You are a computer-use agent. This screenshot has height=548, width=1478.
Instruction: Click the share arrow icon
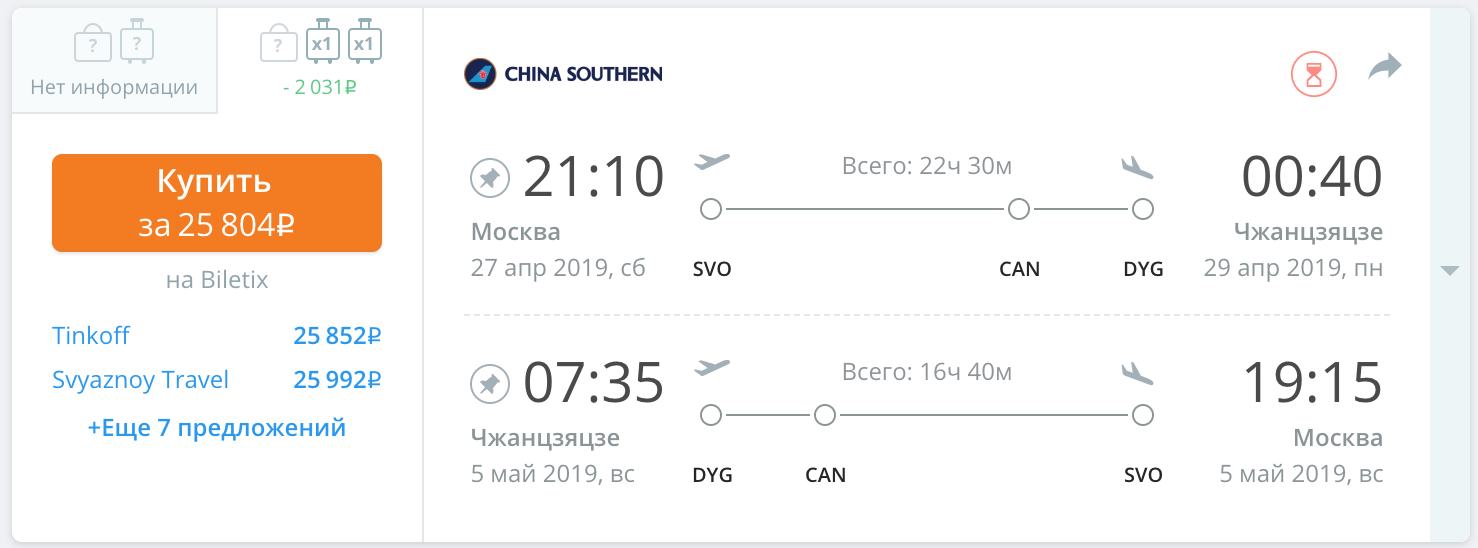tap(1385, 68)
